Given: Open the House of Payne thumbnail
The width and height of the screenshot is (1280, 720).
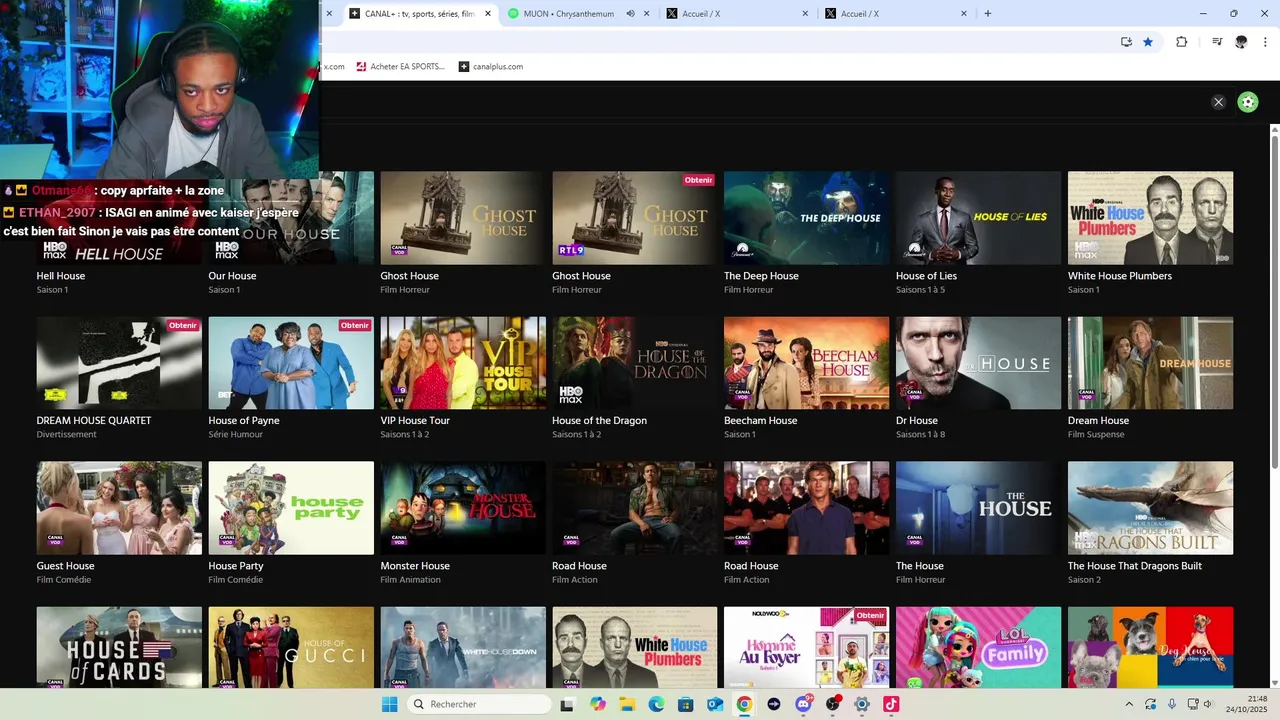Looking at the screenshot, I should coord(291,363).
